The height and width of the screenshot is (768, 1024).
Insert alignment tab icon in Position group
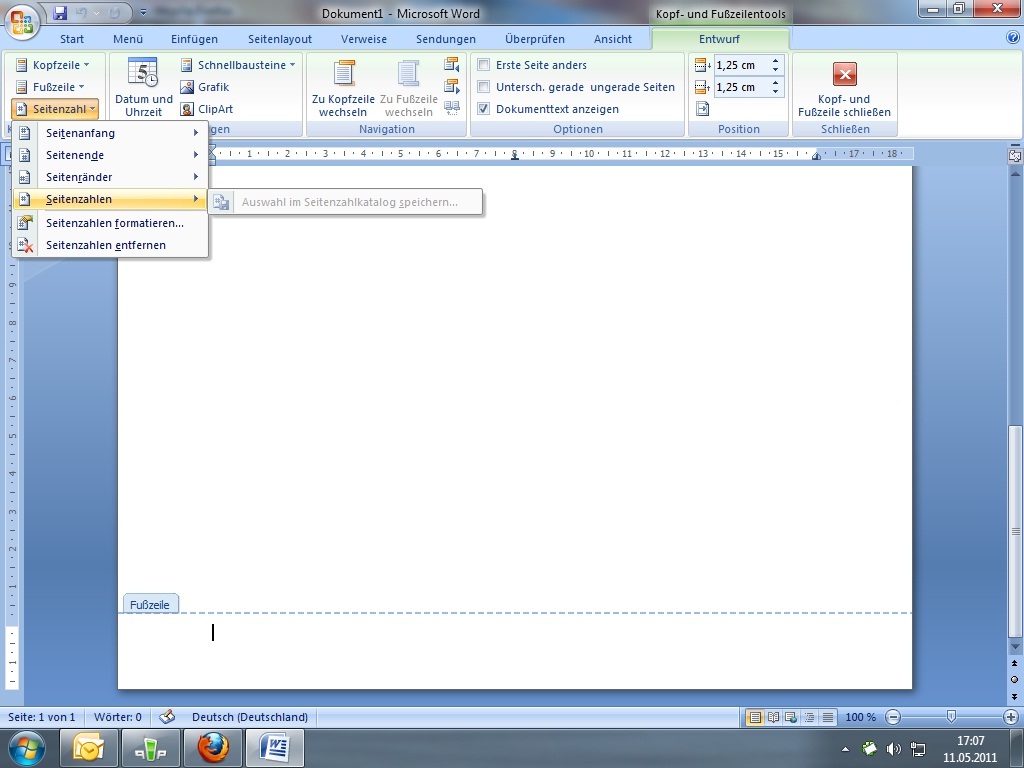point(703,108)
